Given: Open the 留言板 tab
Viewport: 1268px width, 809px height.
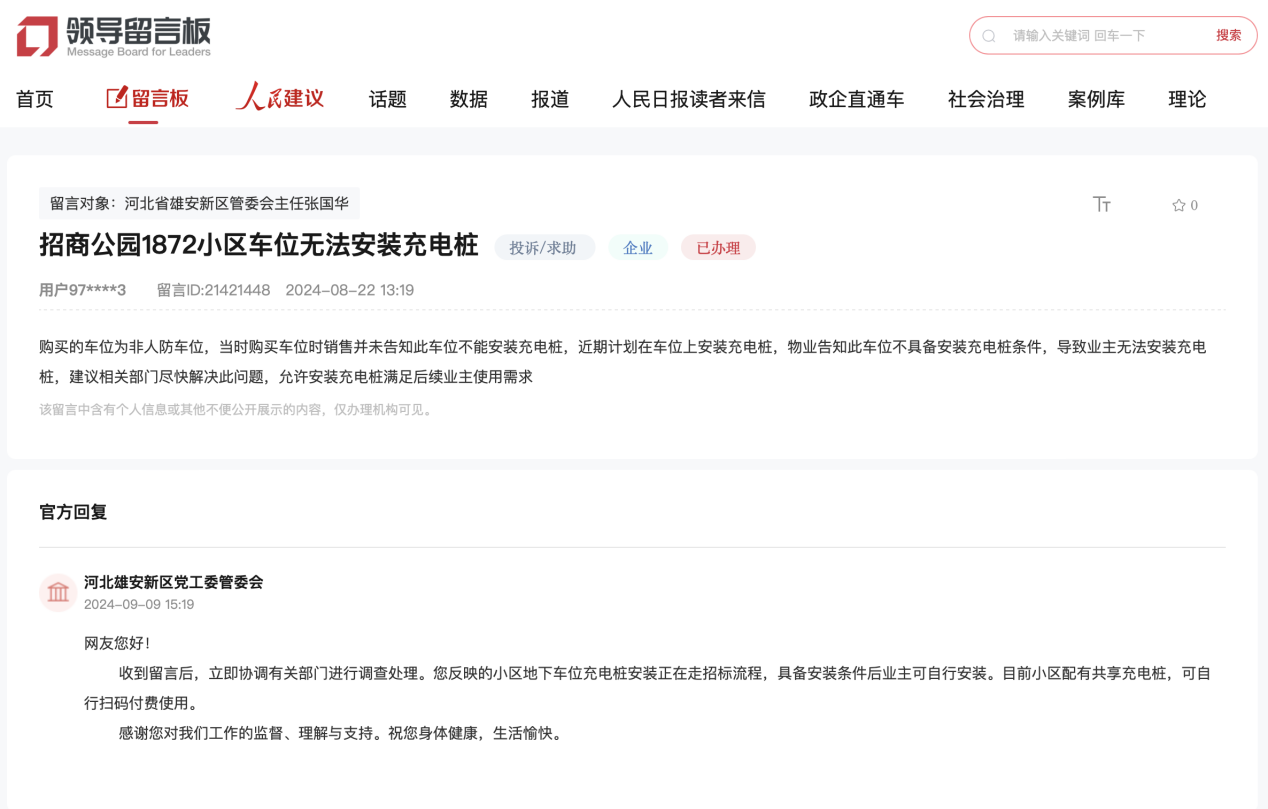Looking at the screenshot, I should [147, 98].
